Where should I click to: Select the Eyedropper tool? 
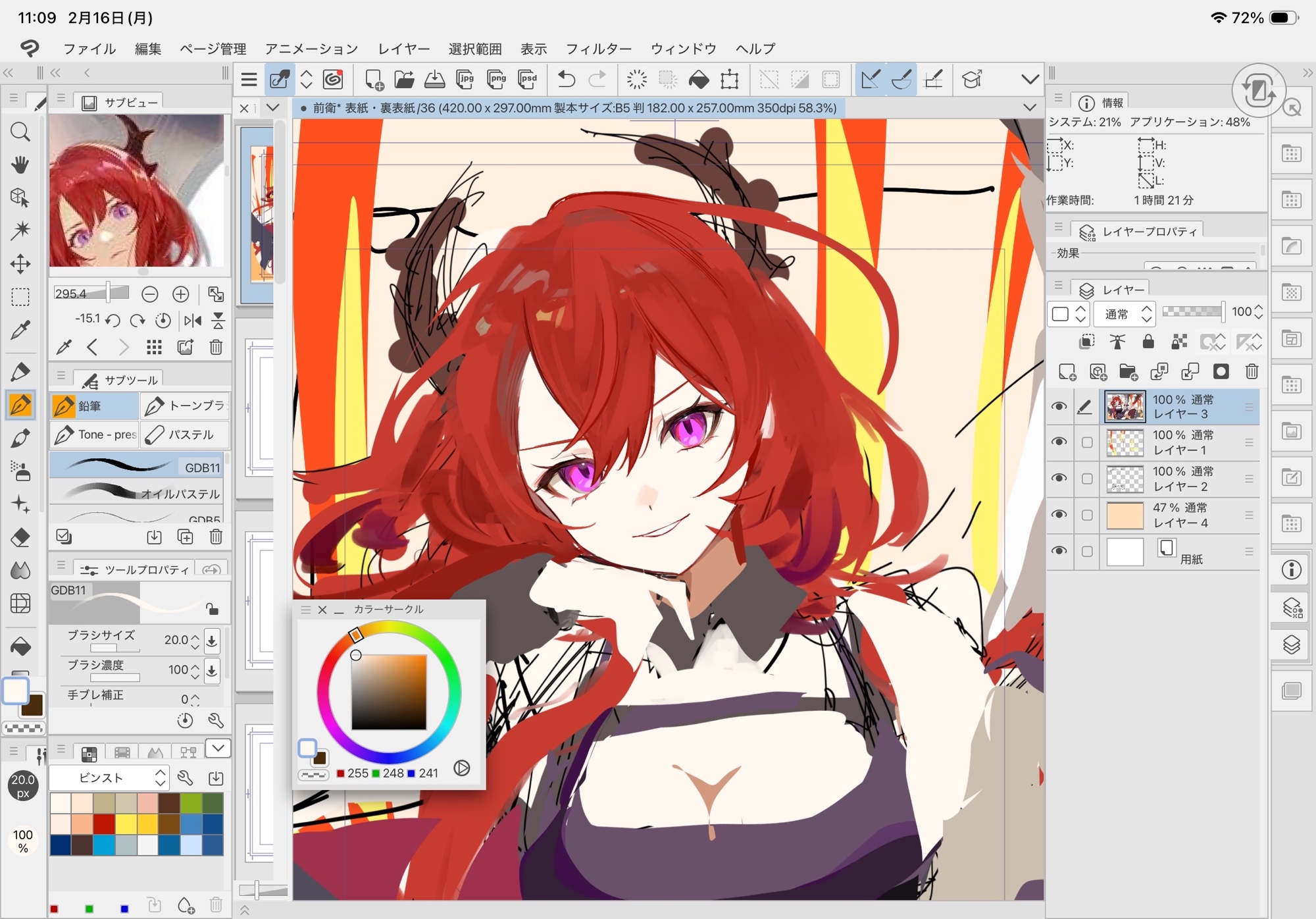click(20, 329)
